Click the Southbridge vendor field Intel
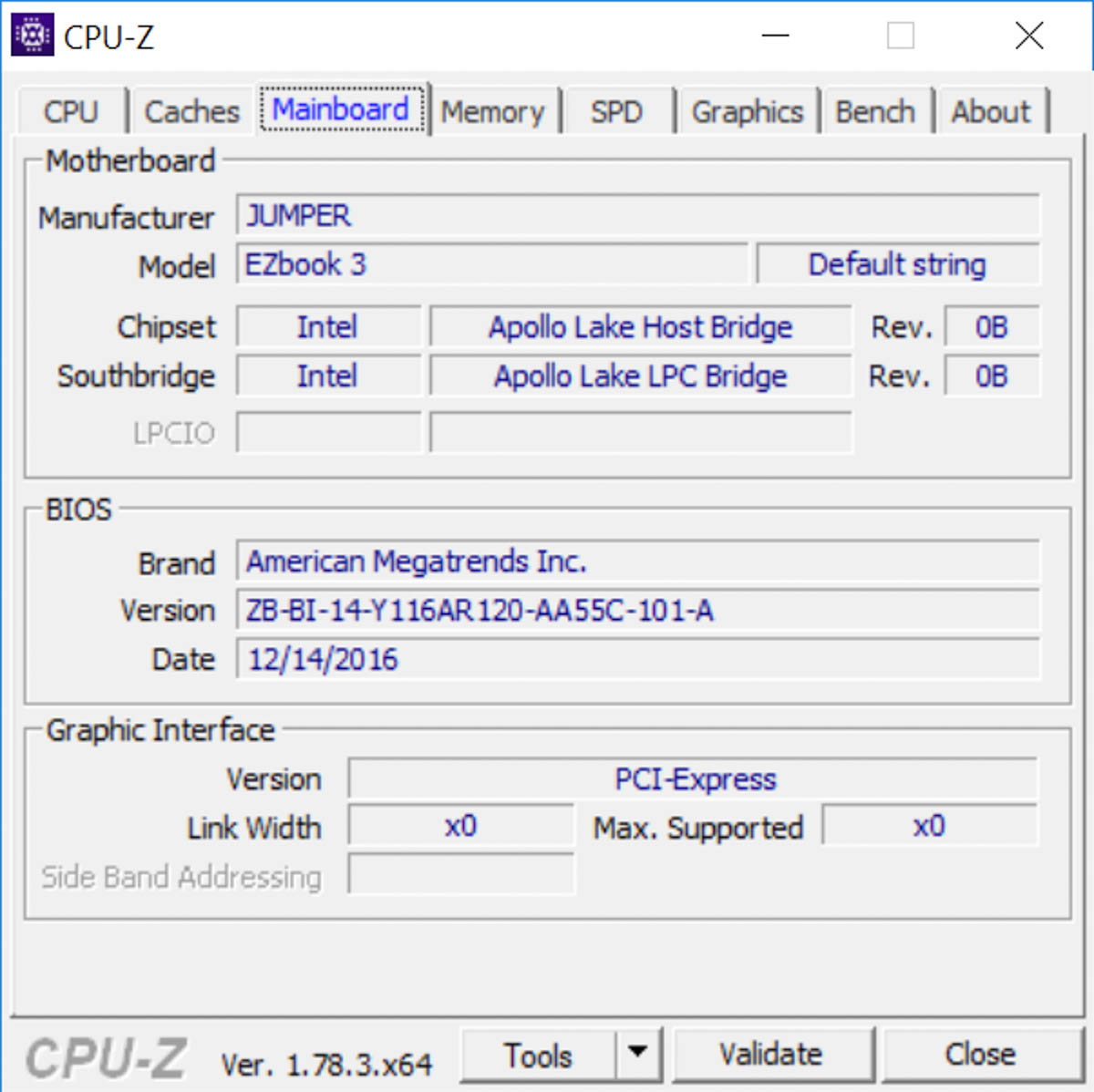1094x1092 pixels. click(328, 376)
